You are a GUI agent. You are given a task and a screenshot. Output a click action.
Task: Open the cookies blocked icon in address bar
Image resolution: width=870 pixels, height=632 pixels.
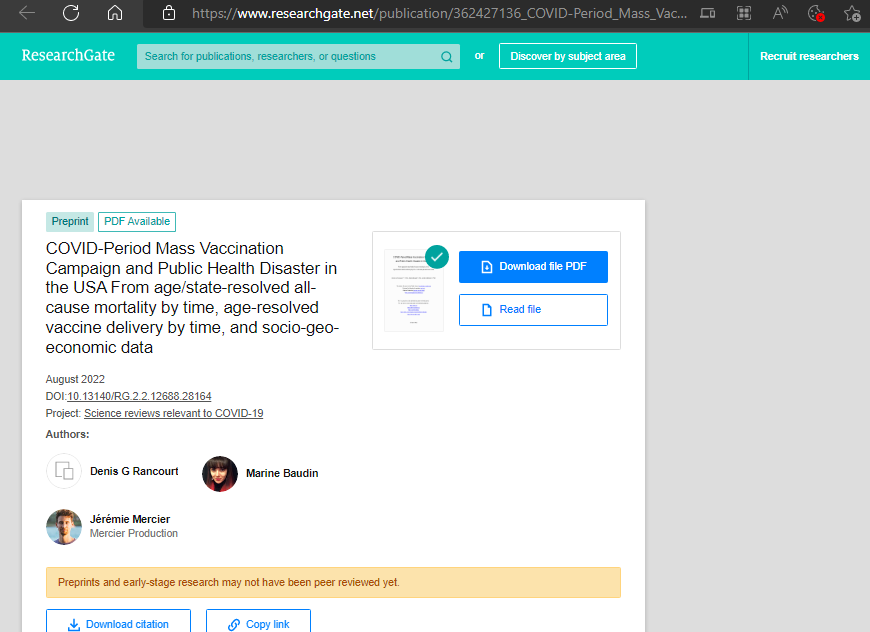click(816, 13)
